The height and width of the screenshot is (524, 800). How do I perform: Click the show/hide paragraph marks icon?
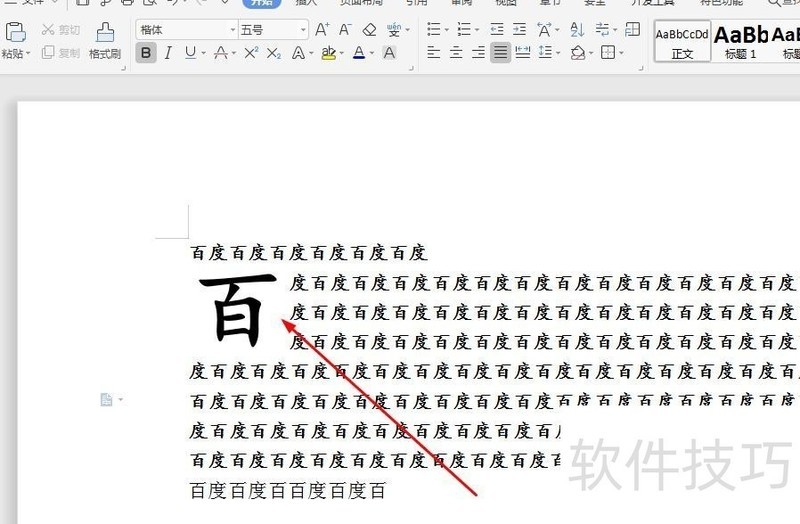tap(602, 30)
